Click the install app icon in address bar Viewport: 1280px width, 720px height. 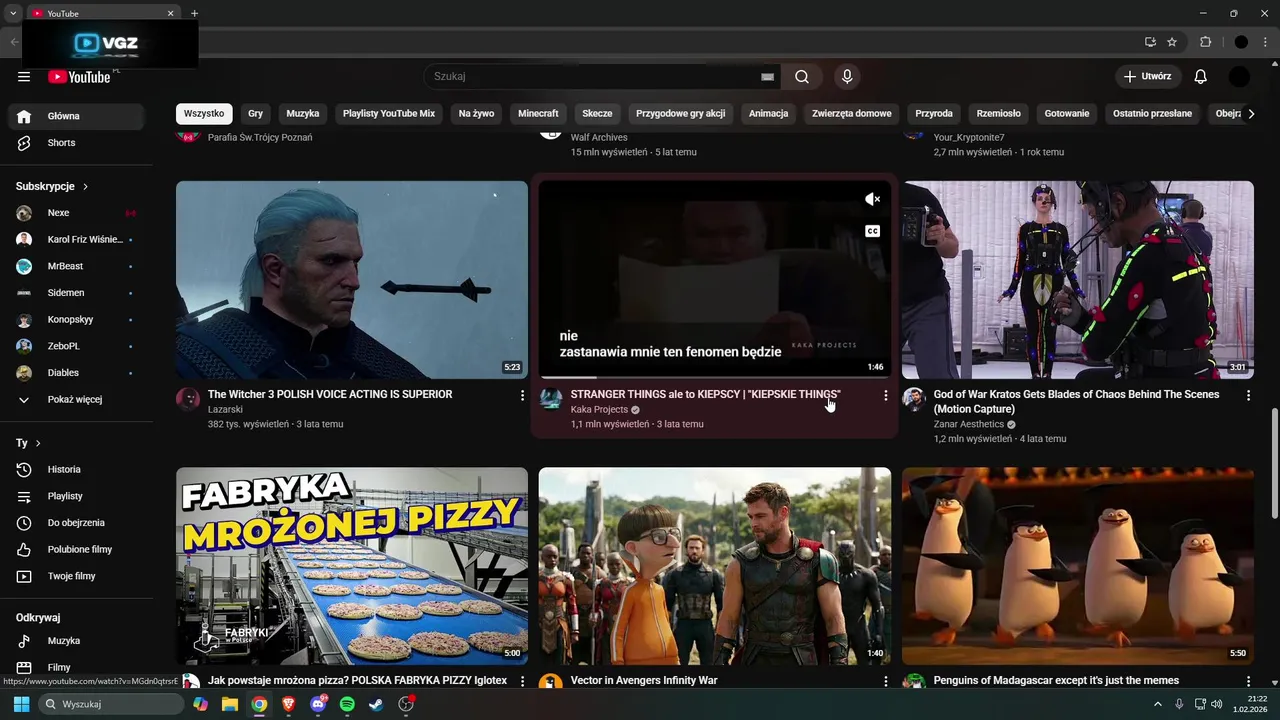click(1150, 42)
